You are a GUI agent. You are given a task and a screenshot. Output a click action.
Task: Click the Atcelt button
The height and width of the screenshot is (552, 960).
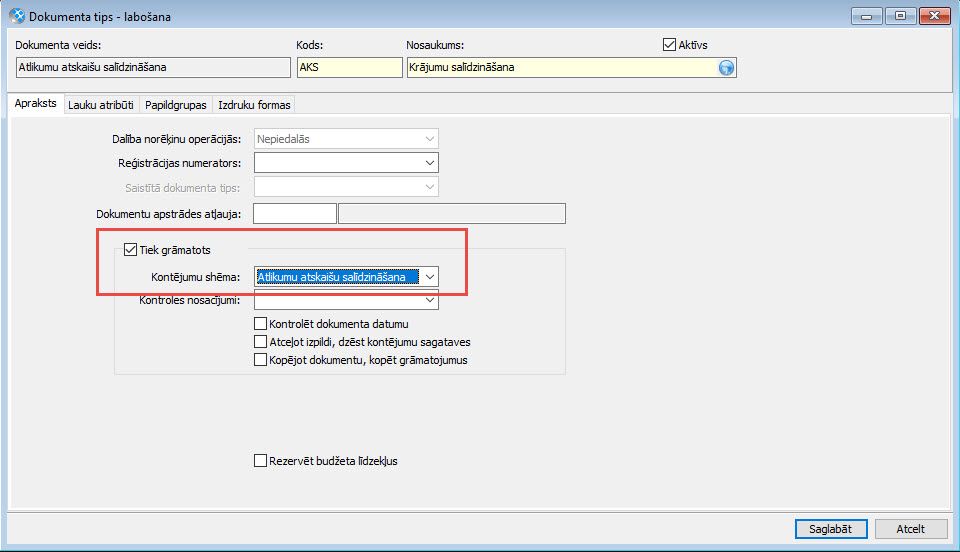click(x=911, y=529)
